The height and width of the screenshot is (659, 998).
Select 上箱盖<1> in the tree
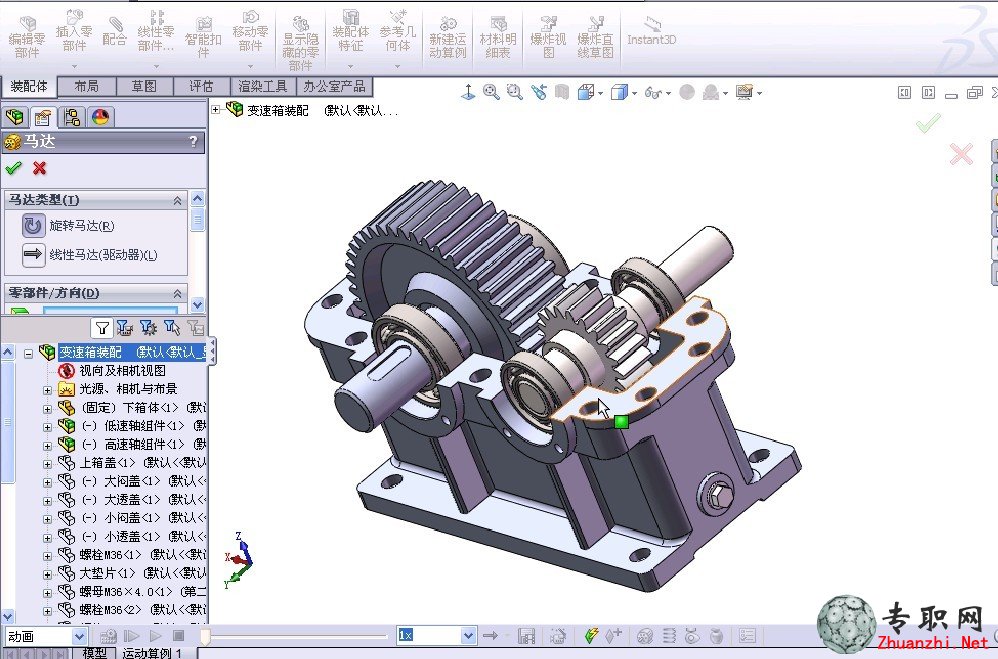point(132,462)
